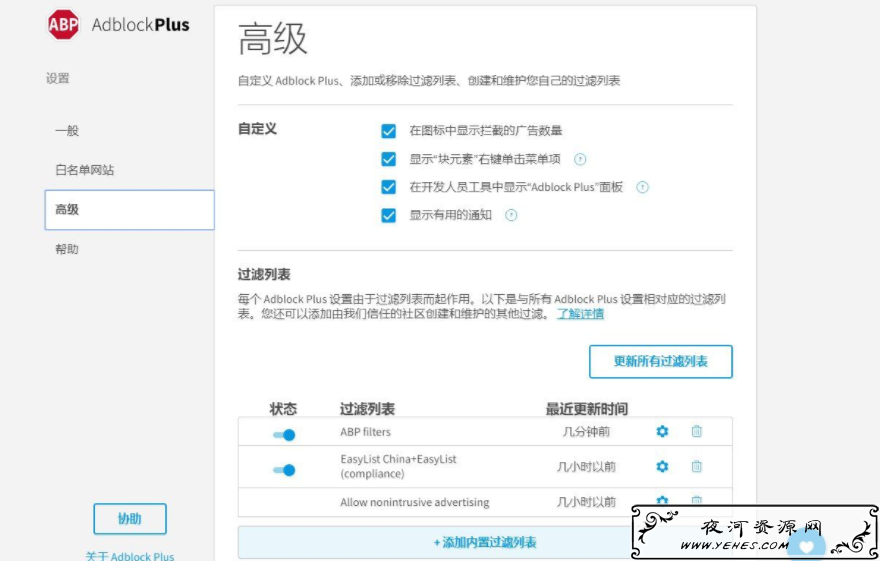Click the ABP filters list name

tap(365, 432)
